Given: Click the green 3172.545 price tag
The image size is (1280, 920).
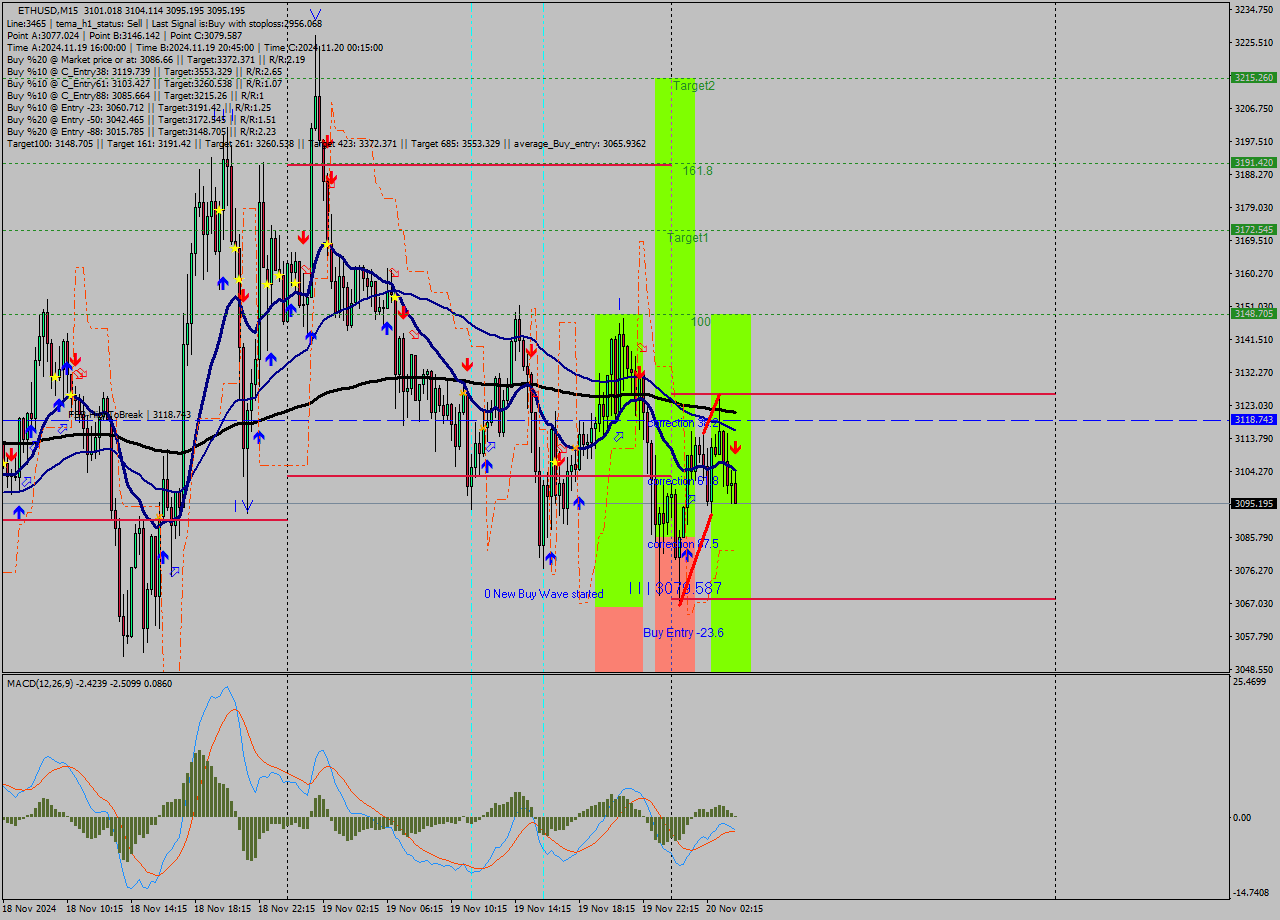Looking at the screenshot, I should point(1254,229).
